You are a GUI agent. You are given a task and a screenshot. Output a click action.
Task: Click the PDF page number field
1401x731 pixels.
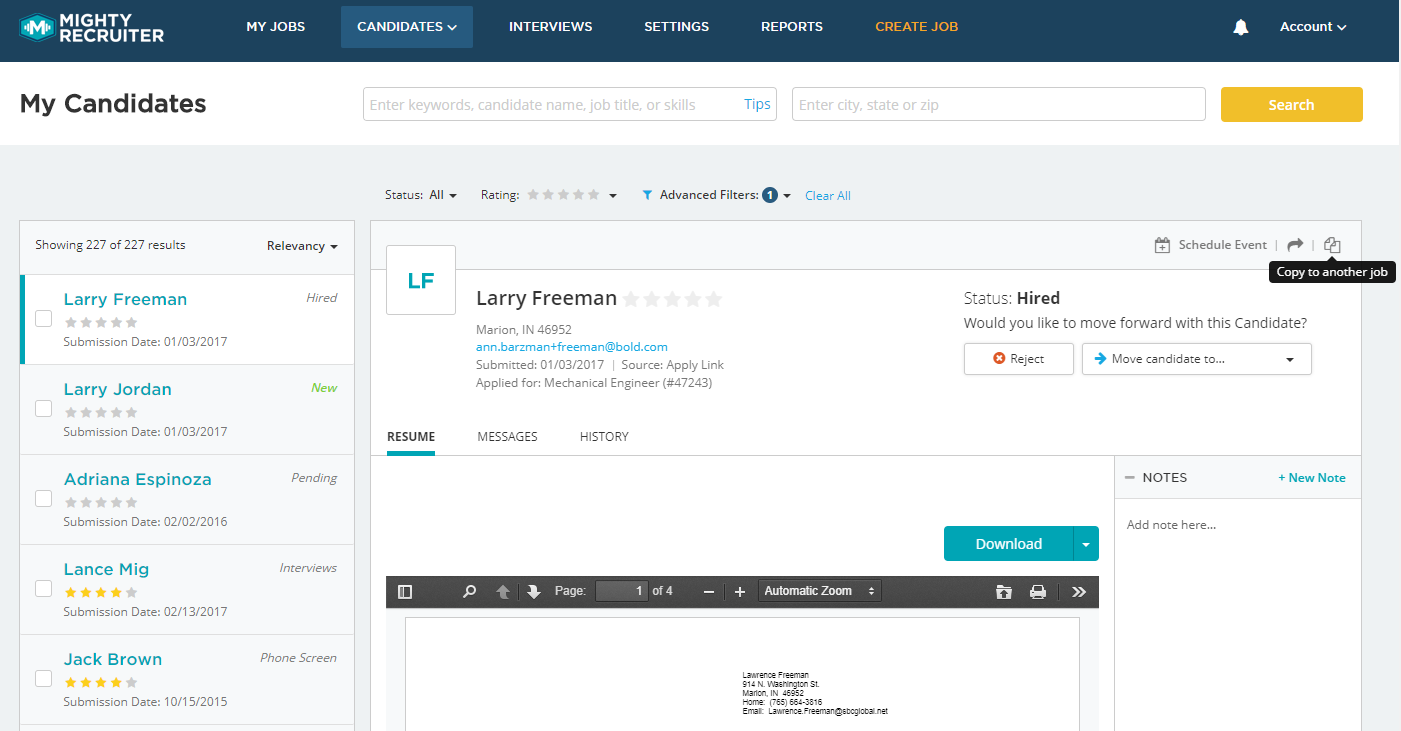tap(622, 591)
